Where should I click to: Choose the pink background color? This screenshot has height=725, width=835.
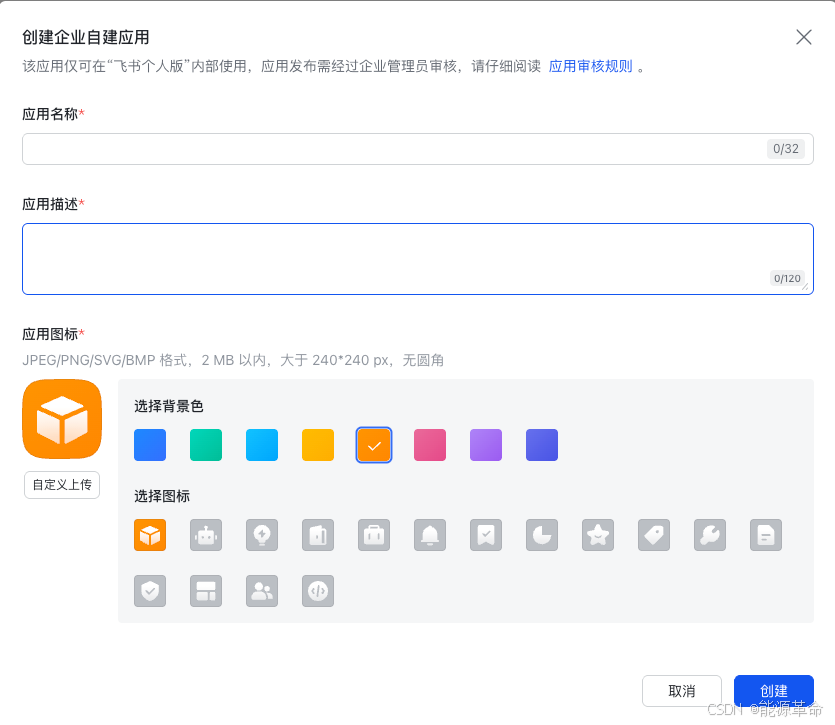(430, 445)
